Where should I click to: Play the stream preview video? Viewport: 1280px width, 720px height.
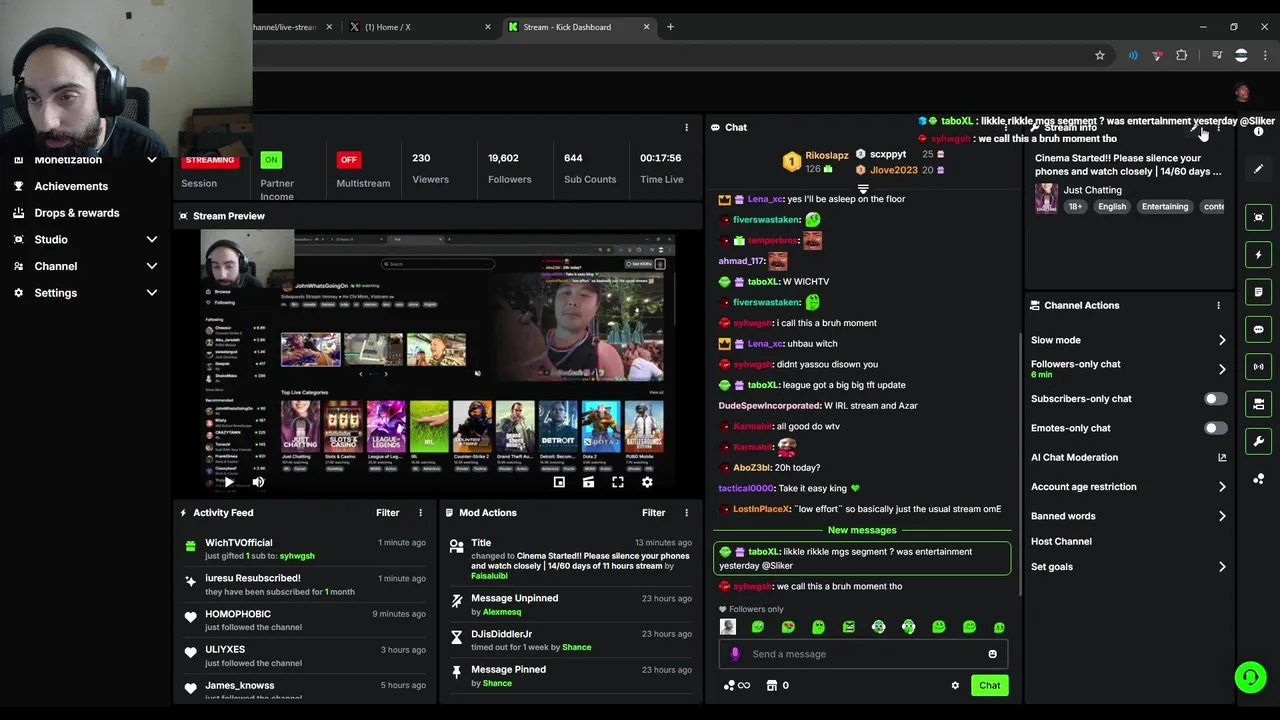pos(229,482)
